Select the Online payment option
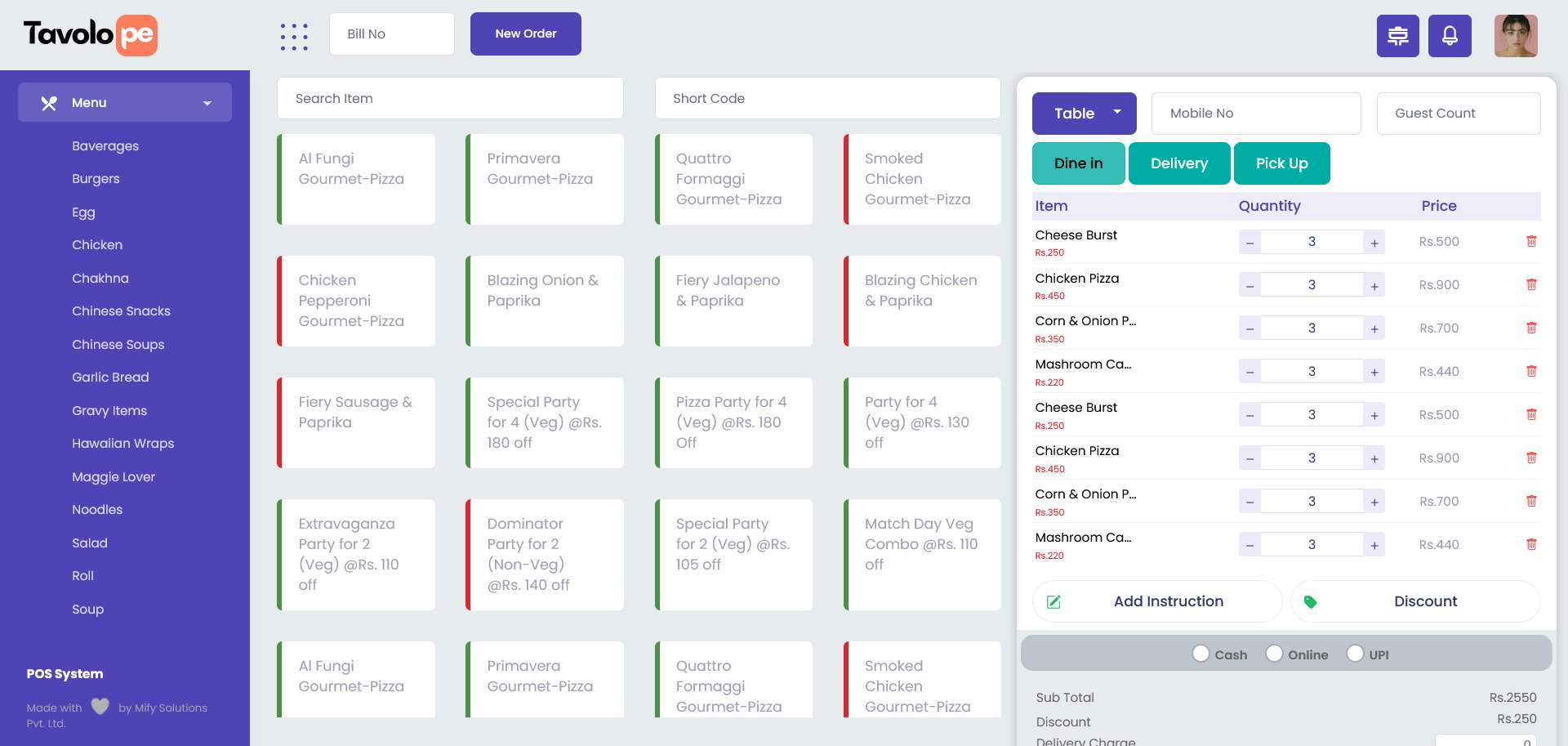Viewport: 1568px width, 746px height. coord(1274,654)
